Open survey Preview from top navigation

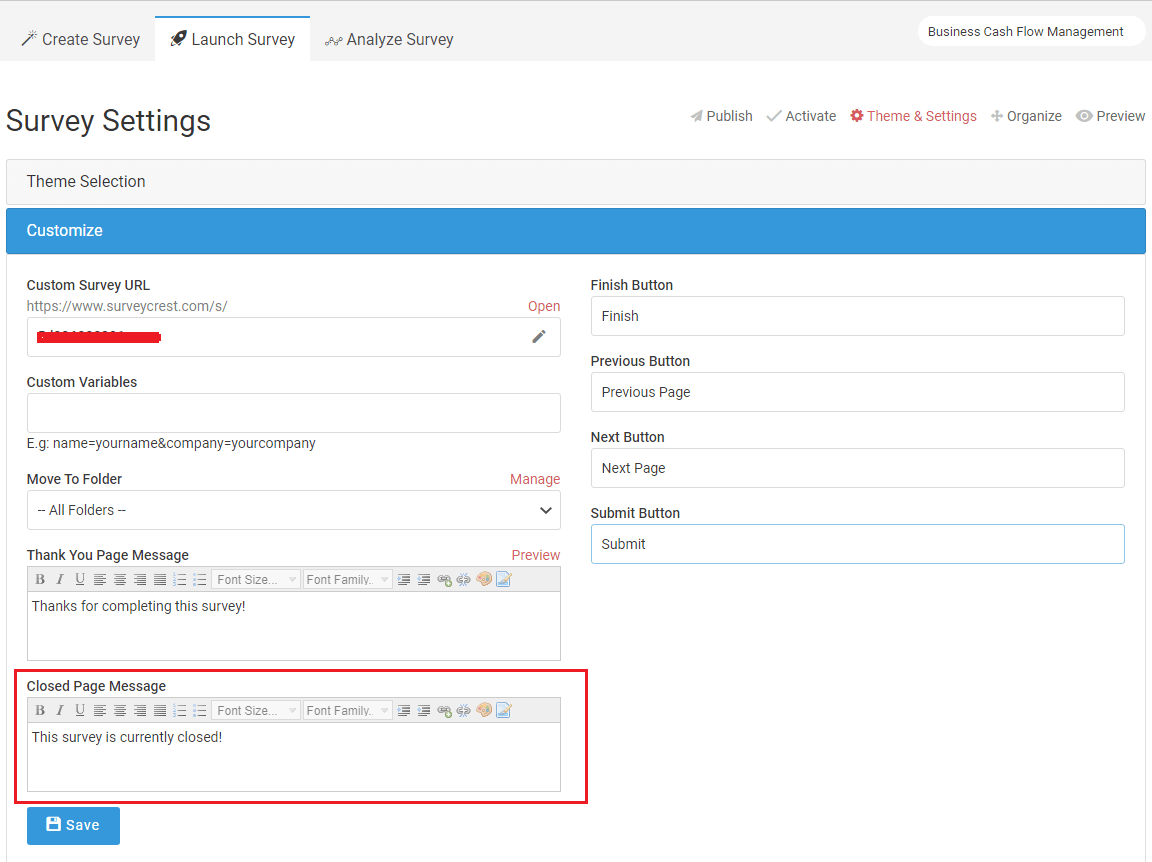tap(1110, 116)
